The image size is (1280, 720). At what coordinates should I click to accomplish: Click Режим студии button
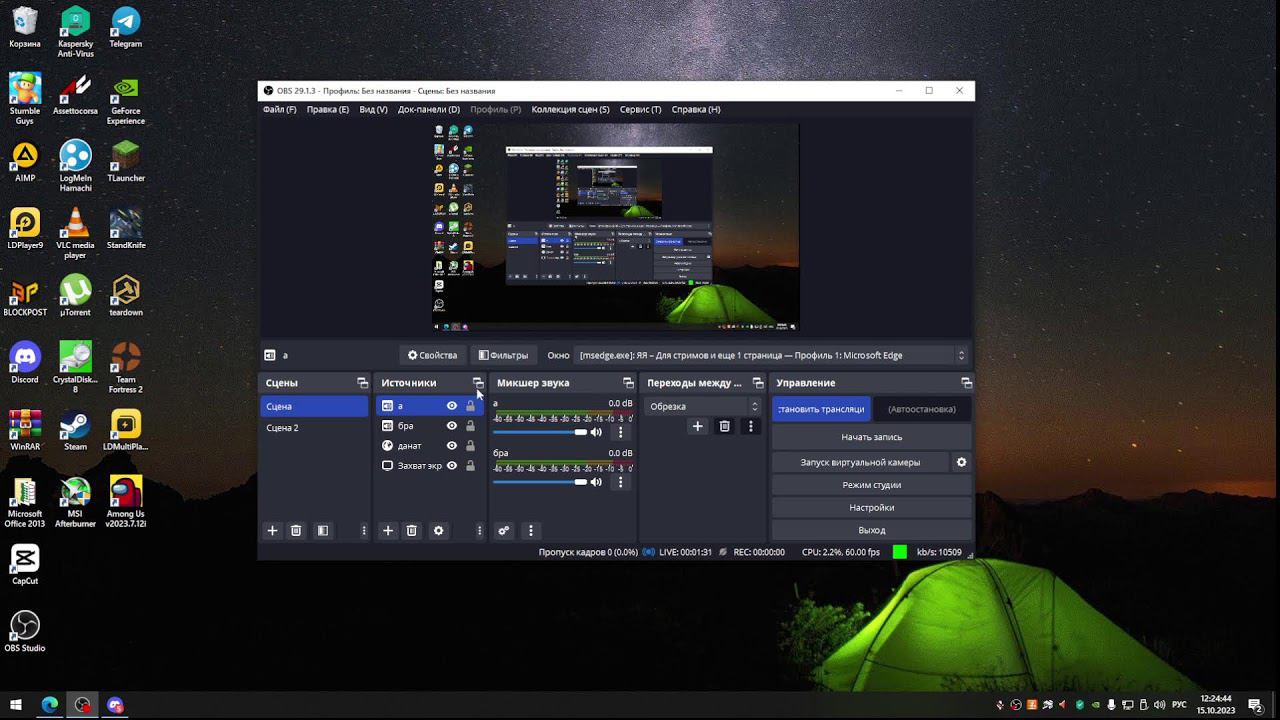coord(872,485)
